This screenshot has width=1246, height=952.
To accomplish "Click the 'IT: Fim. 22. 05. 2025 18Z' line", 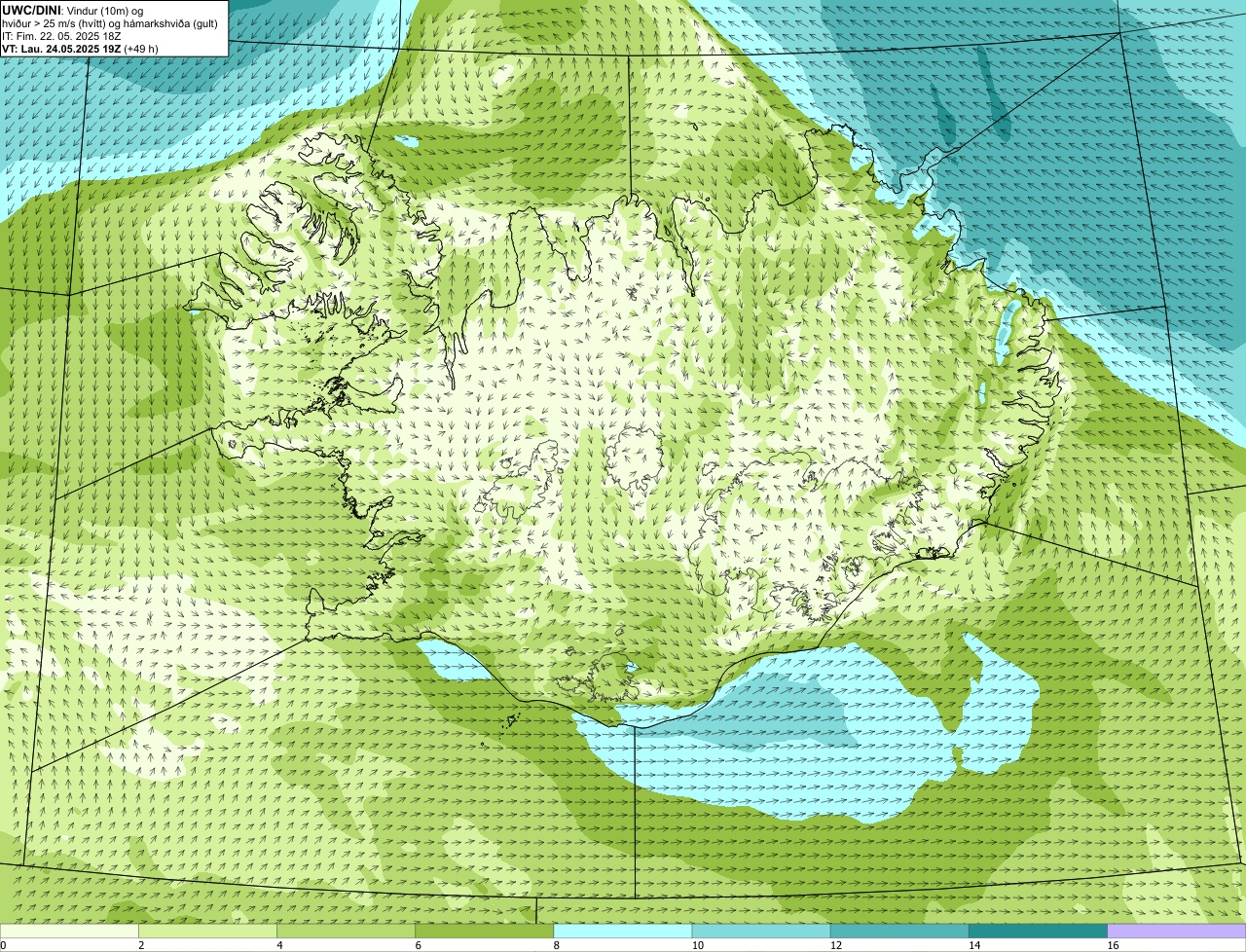I will (x=61, y=36).
